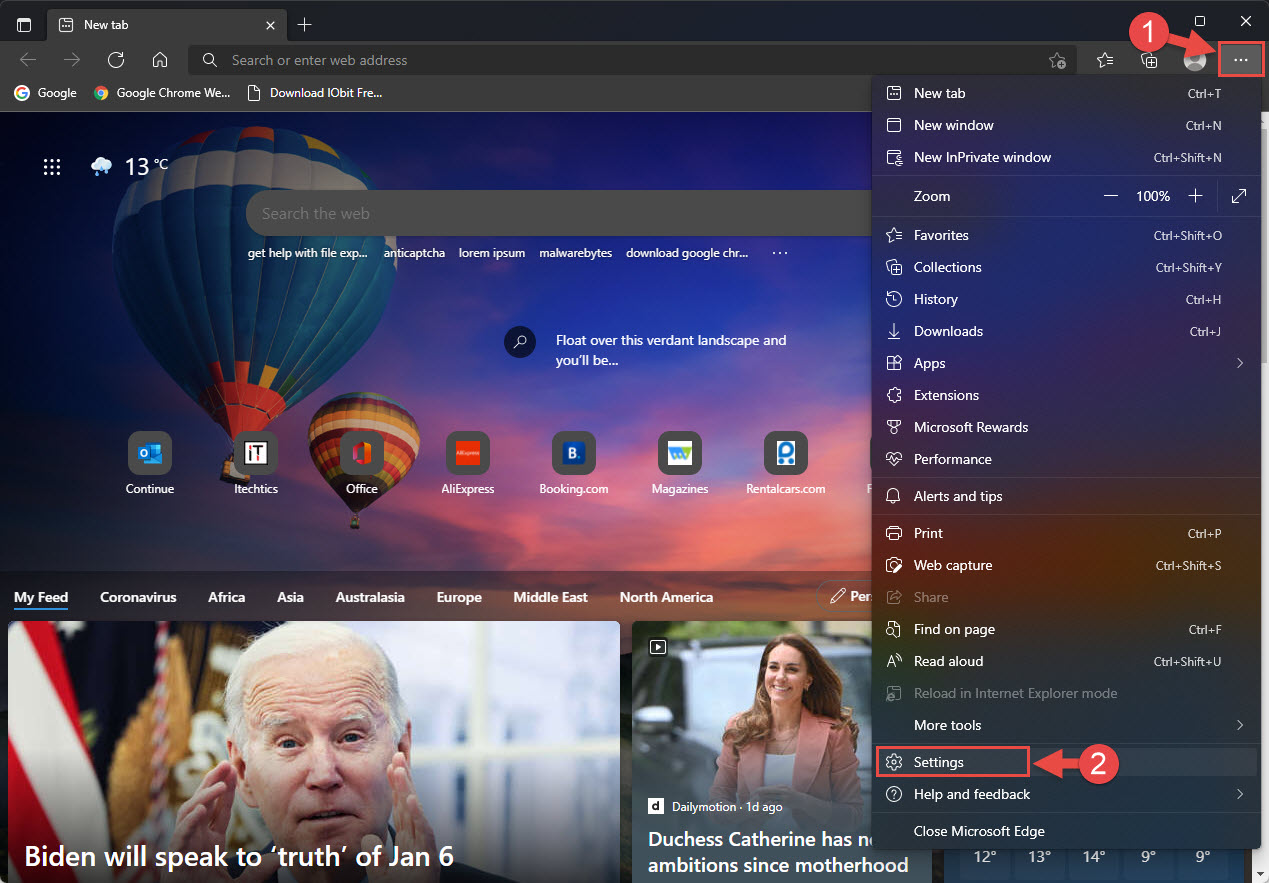Select Web capture in the menu
Image resolution: width=1269 pixels, height=883 pixels.
pyautogui.click(x=1066, y=565)
